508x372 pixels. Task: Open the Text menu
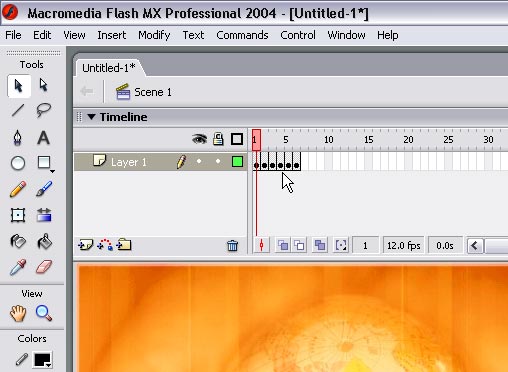tap(193, 35)
